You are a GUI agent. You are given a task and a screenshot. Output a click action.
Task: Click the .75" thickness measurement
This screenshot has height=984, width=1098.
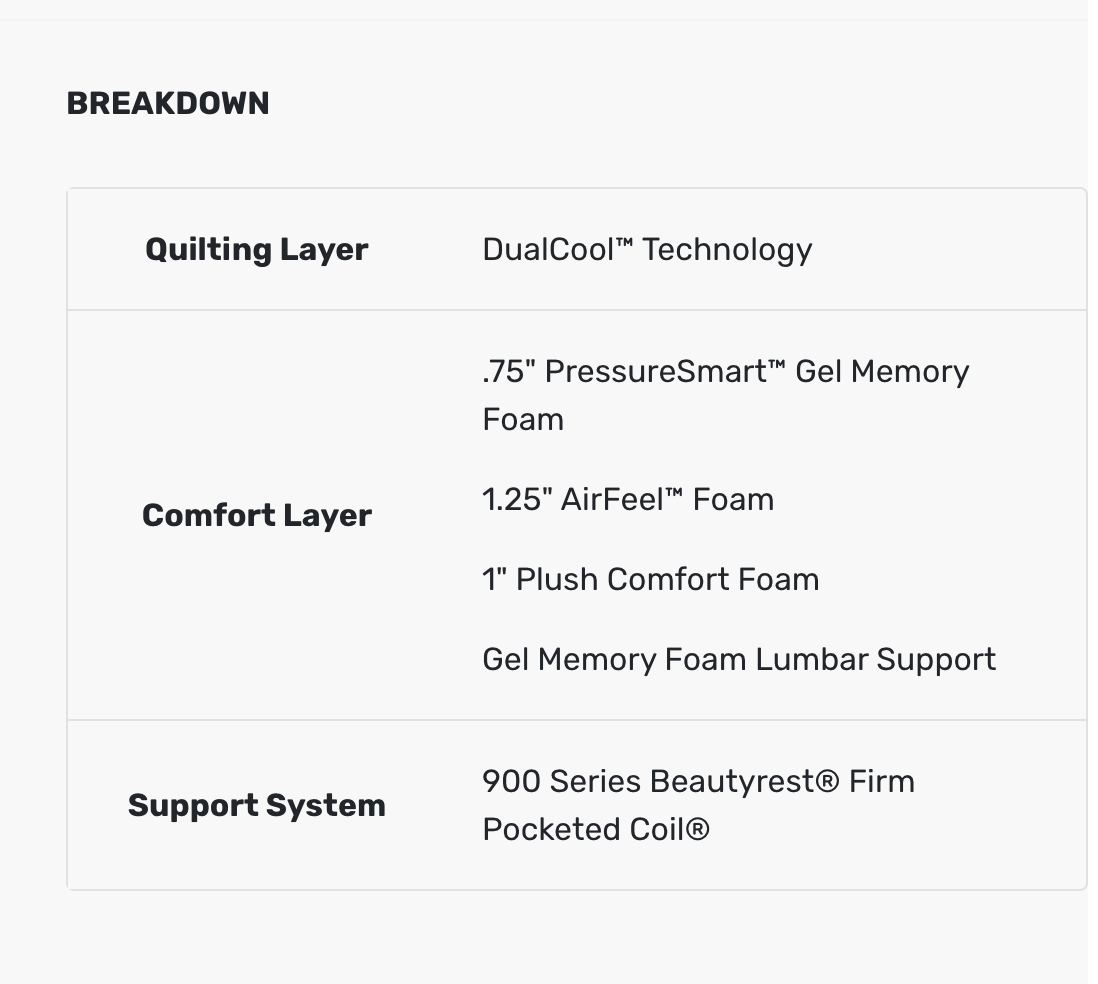coord(509,372)
